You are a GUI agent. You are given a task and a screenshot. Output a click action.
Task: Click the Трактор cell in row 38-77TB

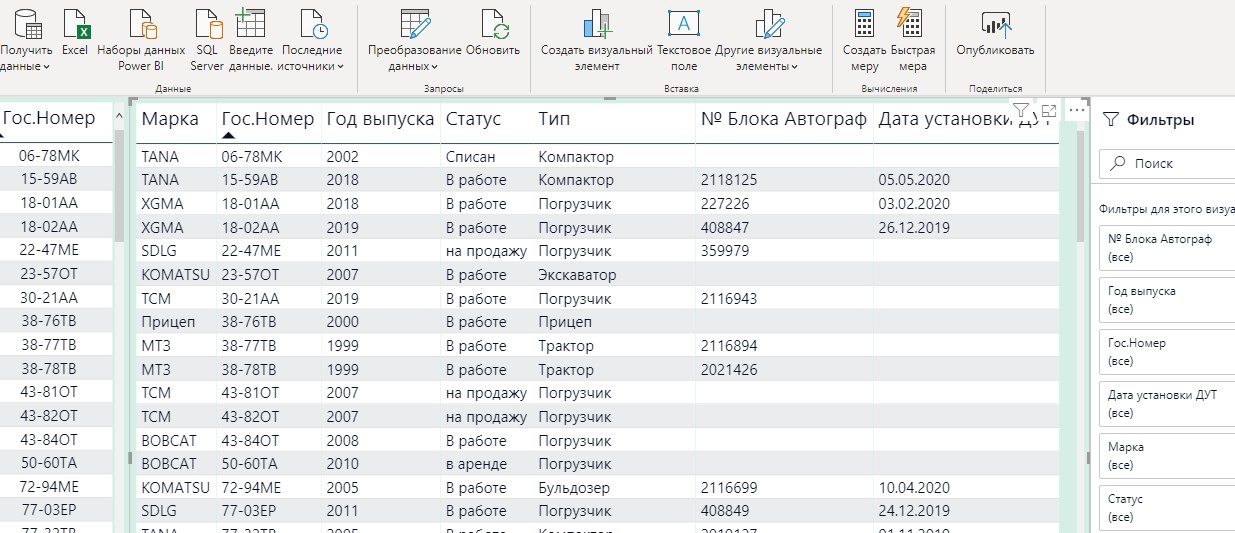pos(566,346)
